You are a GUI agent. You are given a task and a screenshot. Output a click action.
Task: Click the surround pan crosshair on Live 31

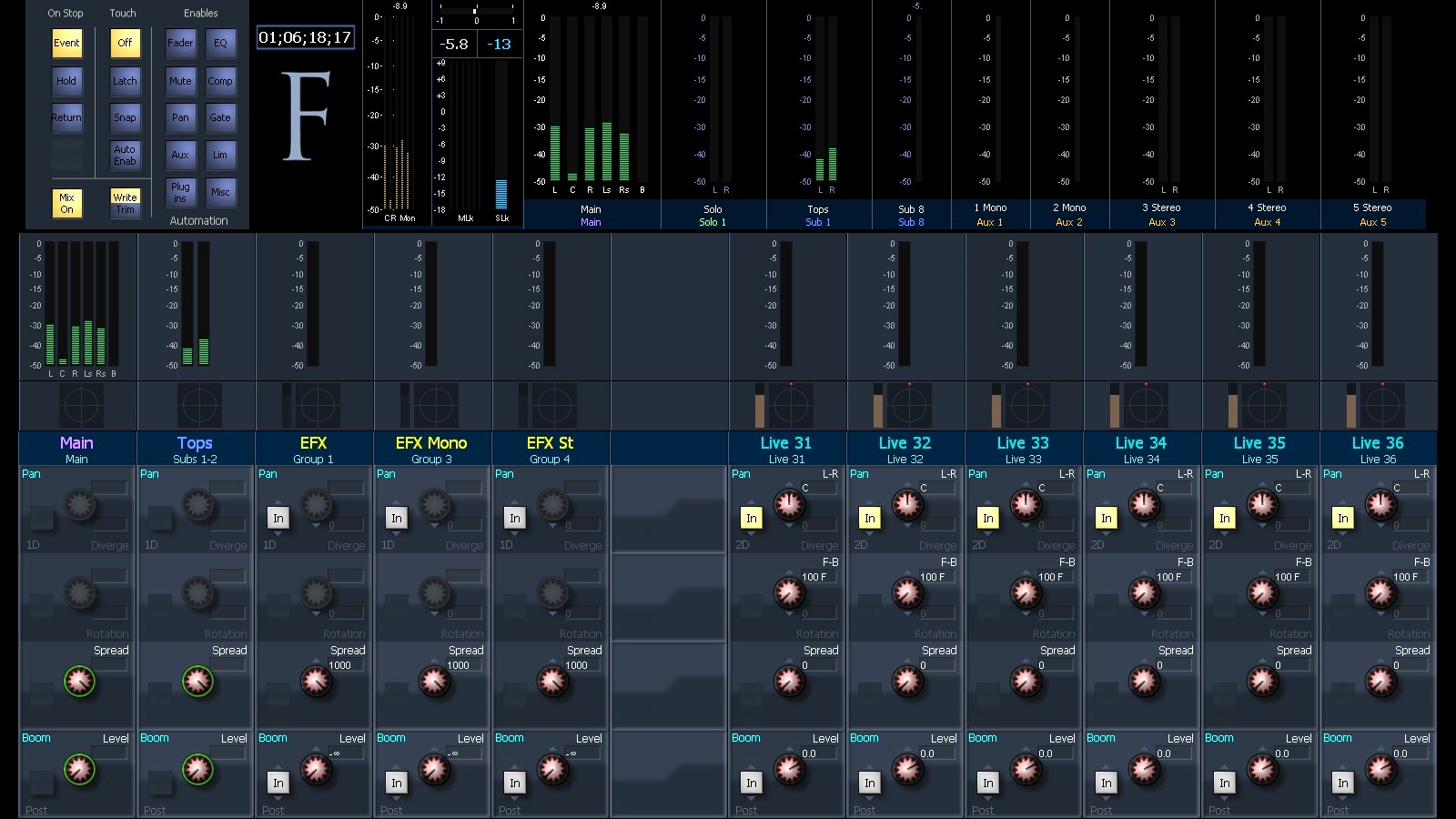pos(791,405)
